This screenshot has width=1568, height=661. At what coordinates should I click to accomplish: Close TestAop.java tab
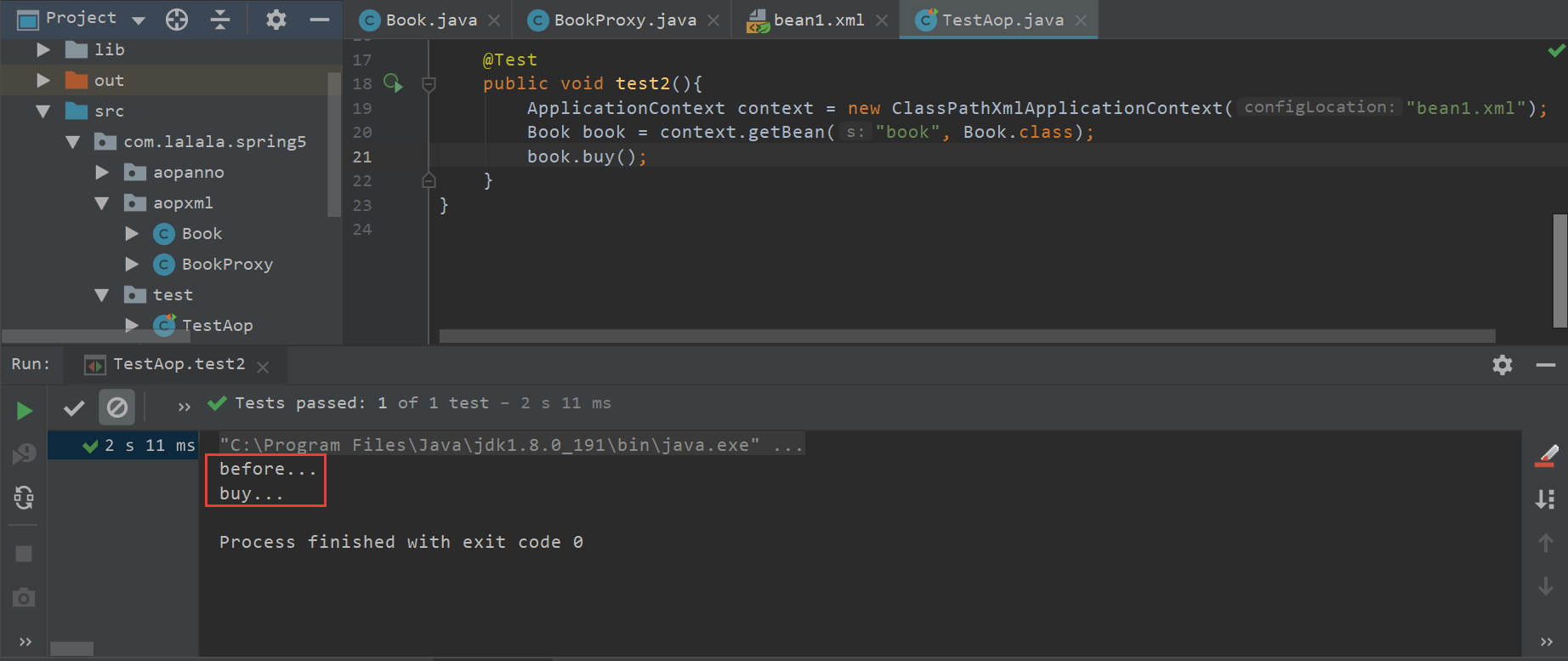click(1081, 20)
